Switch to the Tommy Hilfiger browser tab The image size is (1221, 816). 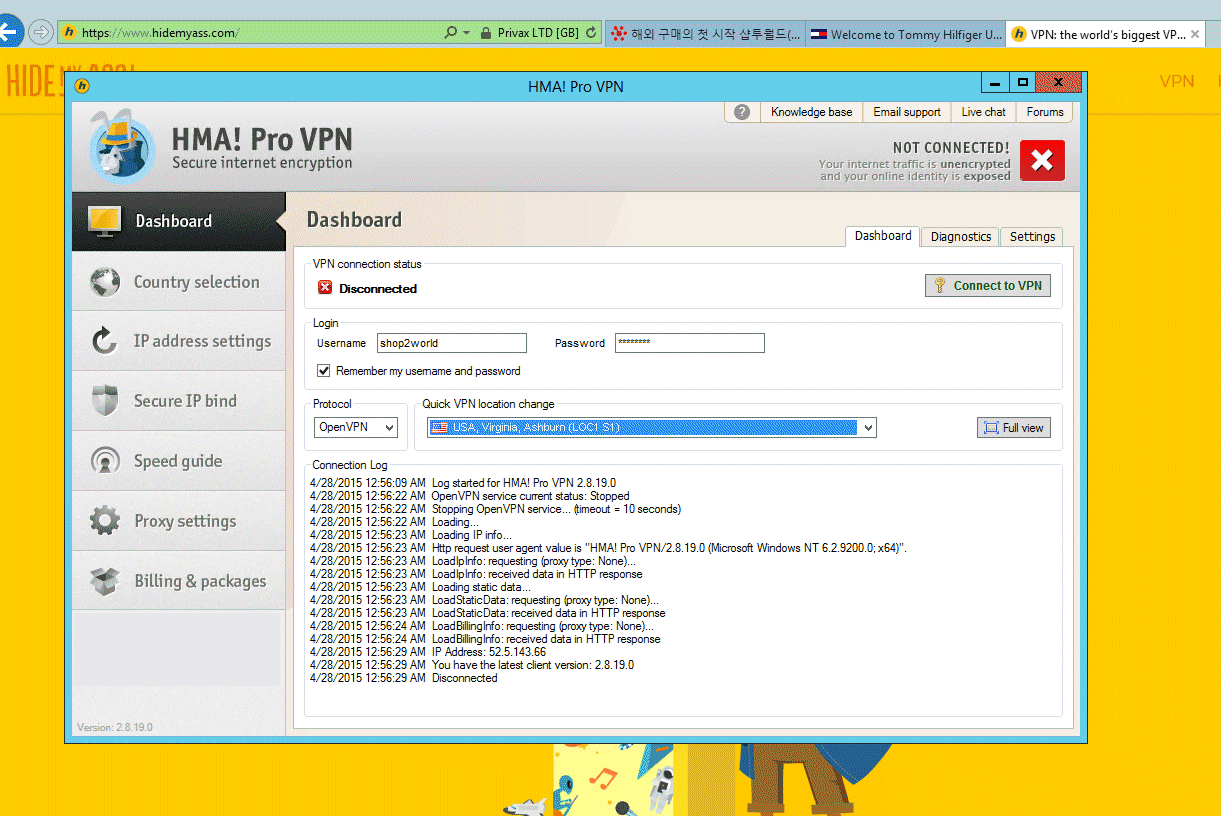pos(905,34)
